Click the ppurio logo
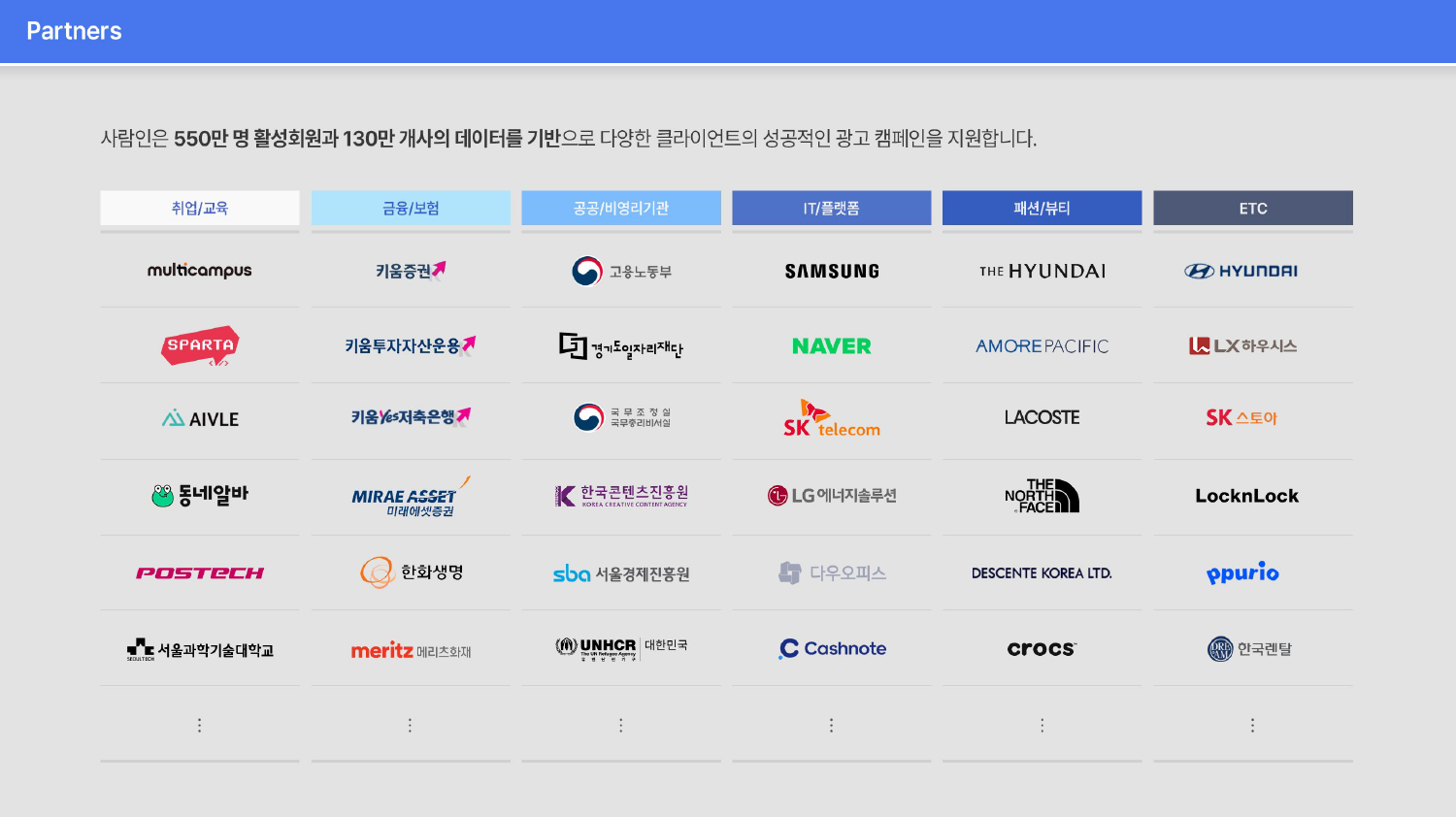Screen dimensions: 1456x817 point(1243,572)
